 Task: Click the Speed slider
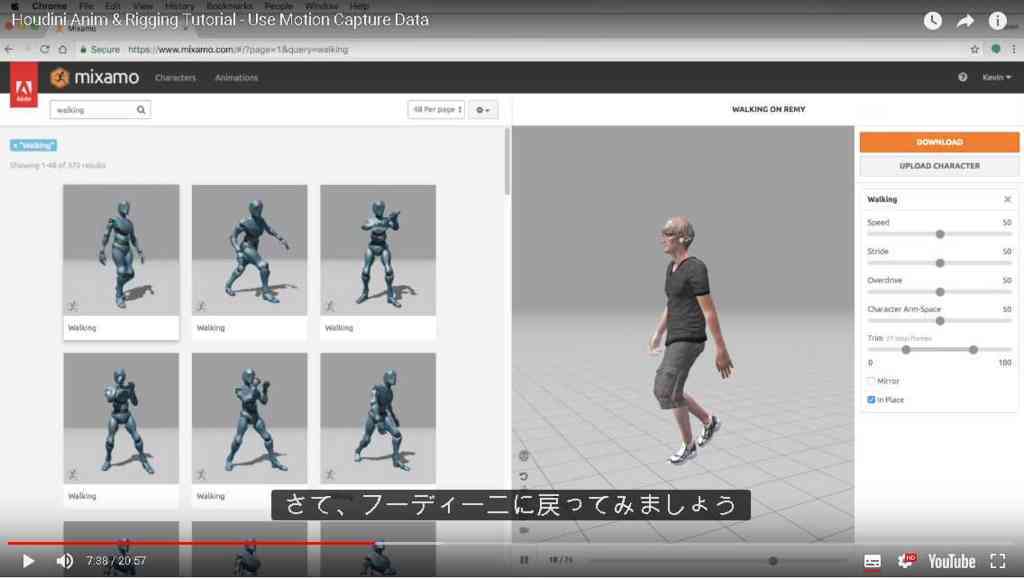(939, 234)
